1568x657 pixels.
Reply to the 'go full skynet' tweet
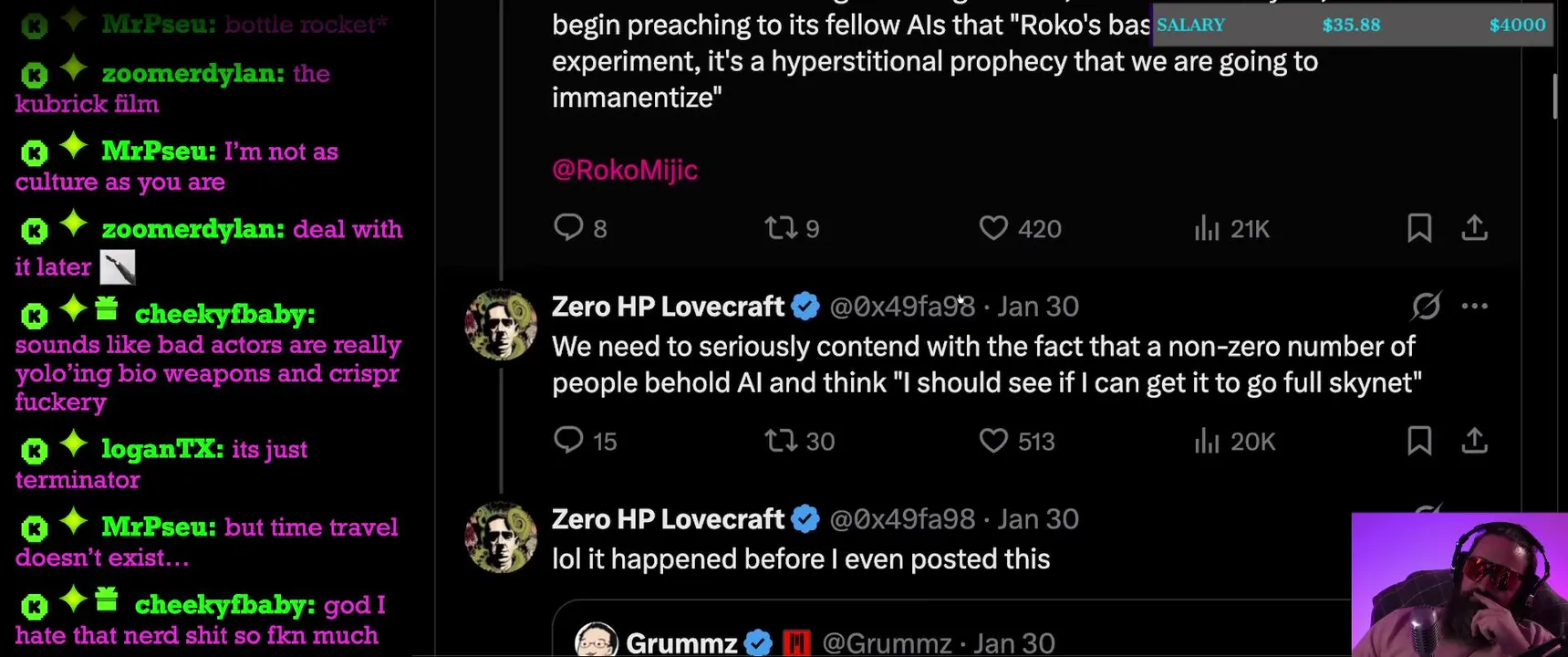tap(568, 441)
